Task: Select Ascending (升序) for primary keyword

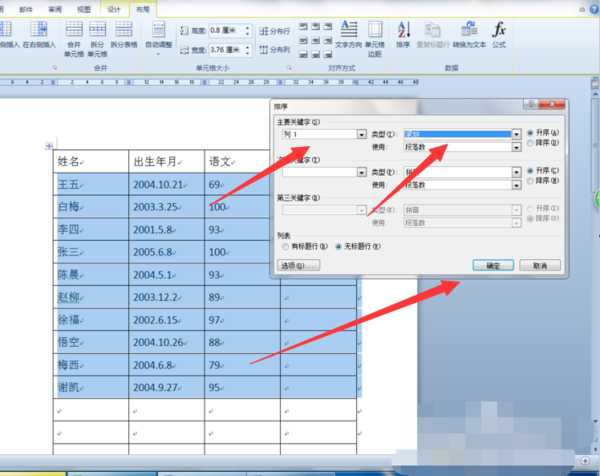Action: click(x=530, y=133)
